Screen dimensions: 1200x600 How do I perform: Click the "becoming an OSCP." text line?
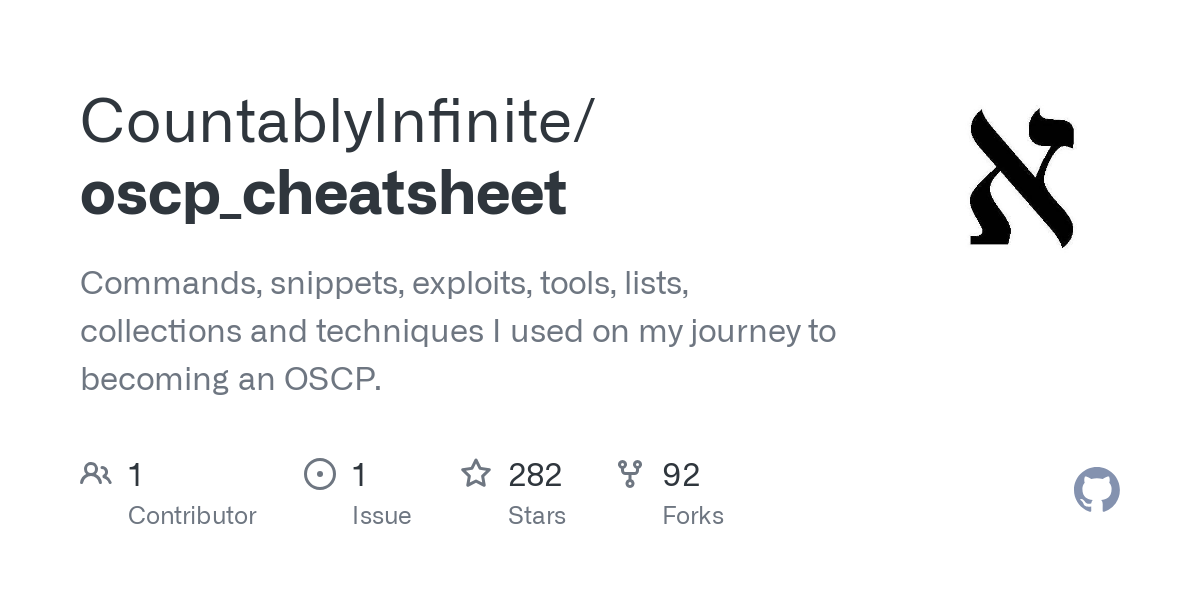[231, 379]
